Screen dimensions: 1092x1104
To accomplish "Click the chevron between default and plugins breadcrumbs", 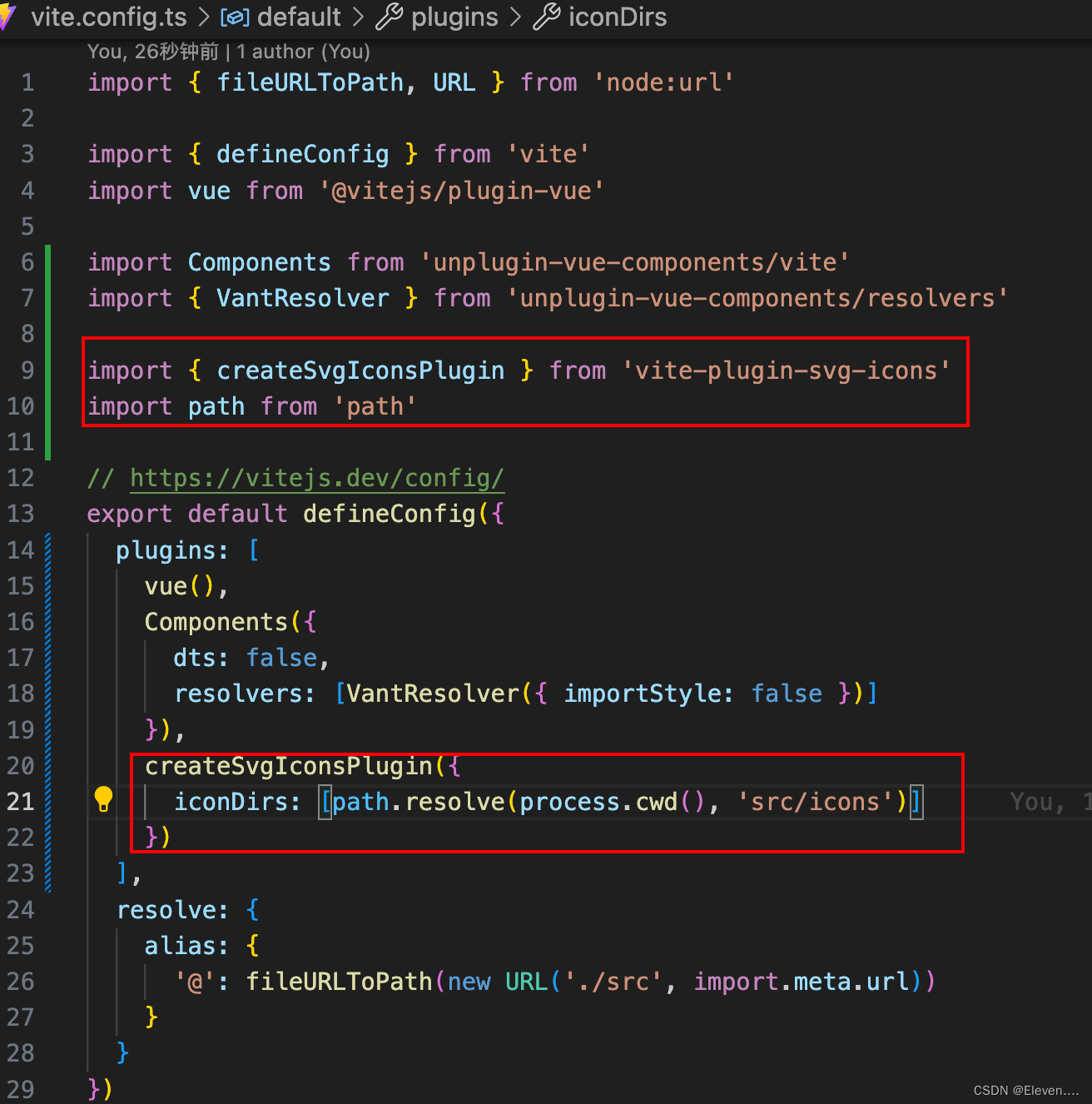I will pyautogui.click(x=356, y=17).
